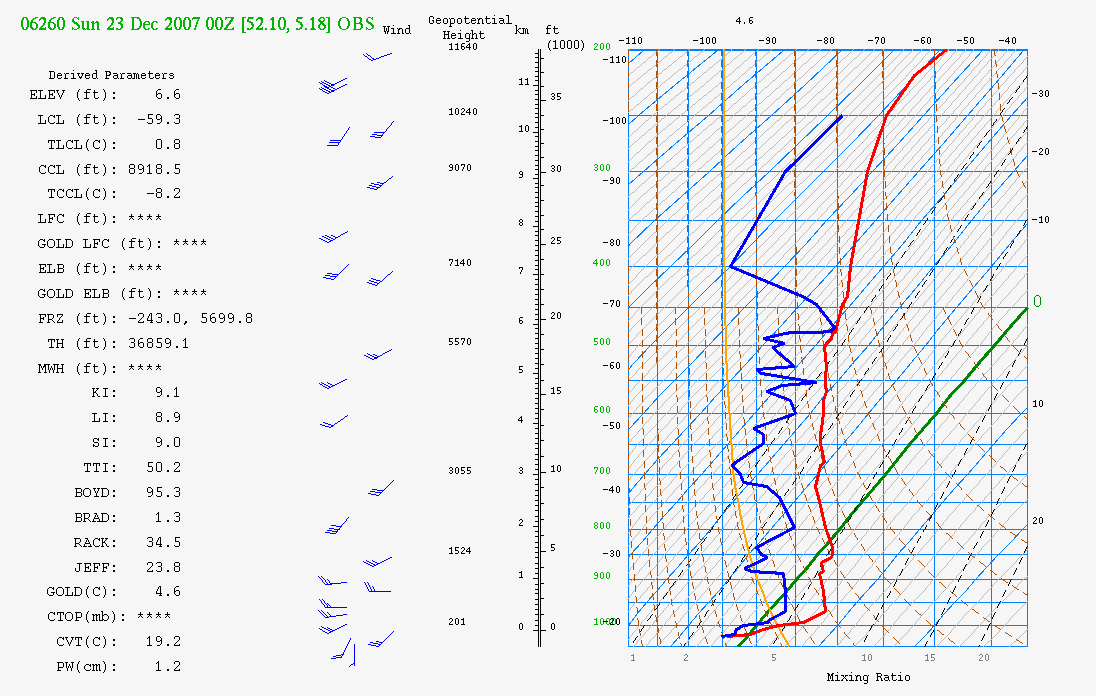Select the Geopotential Height column header

[x=470, y=27]
